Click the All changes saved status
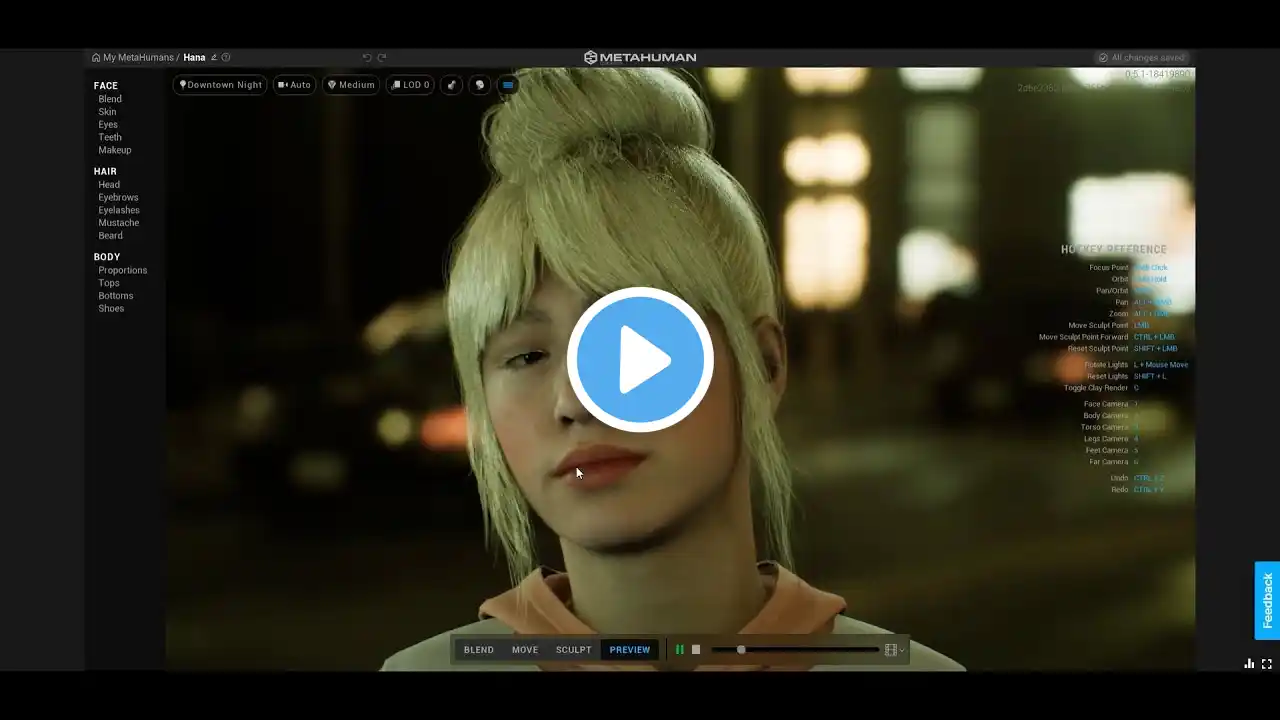Image resolution: width=1280 pixels, height=720 pixels. 1141,58
